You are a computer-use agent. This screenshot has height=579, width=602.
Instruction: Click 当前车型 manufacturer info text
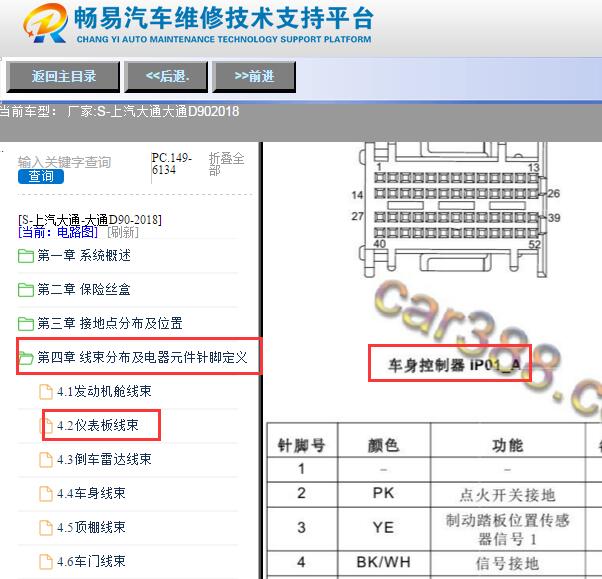tap(119, 112)
